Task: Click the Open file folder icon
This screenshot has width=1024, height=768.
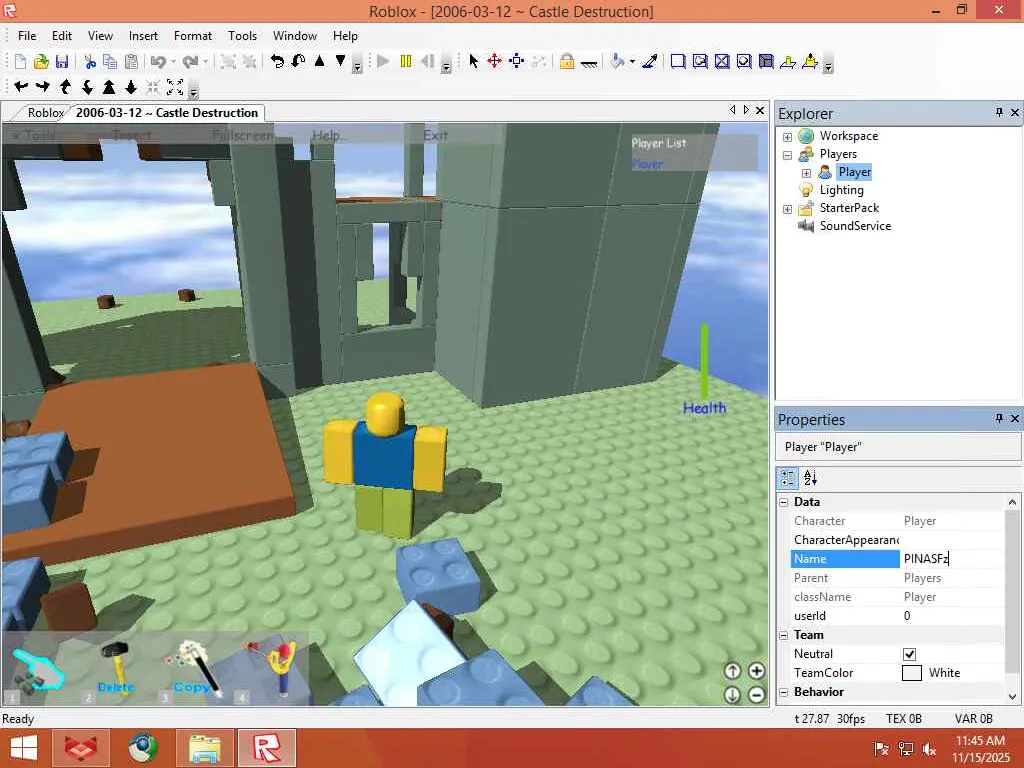Action: pyautogui.click(x=41, y=62)
